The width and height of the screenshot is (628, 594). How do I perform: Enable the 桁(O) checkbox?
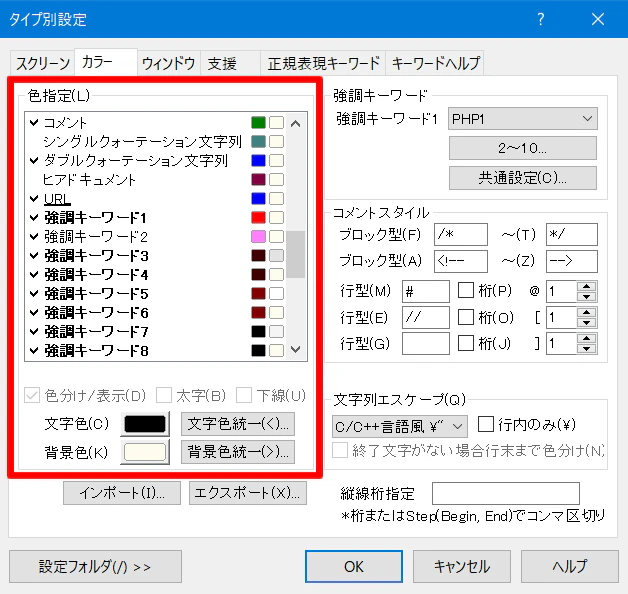point(466,317)
